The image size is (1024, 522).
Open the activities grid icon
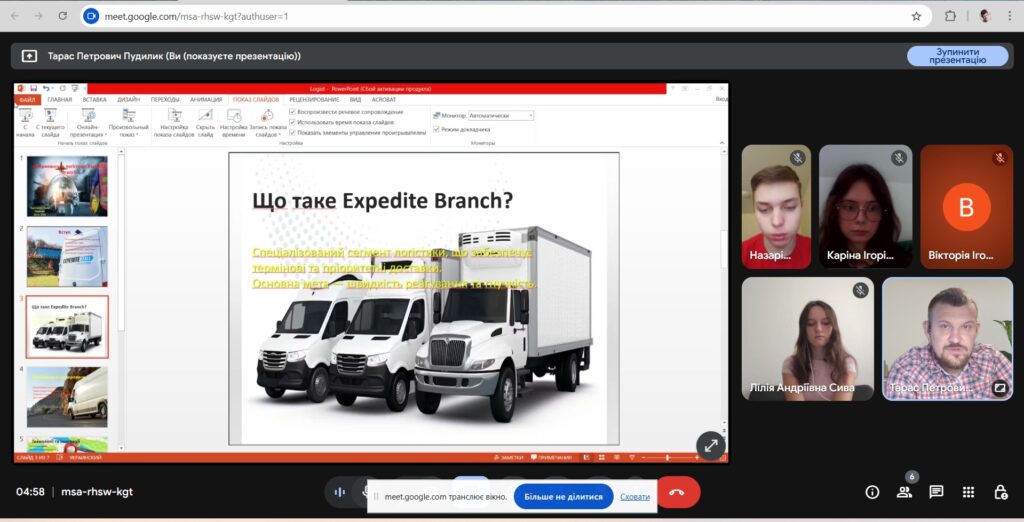click(968, 492)
